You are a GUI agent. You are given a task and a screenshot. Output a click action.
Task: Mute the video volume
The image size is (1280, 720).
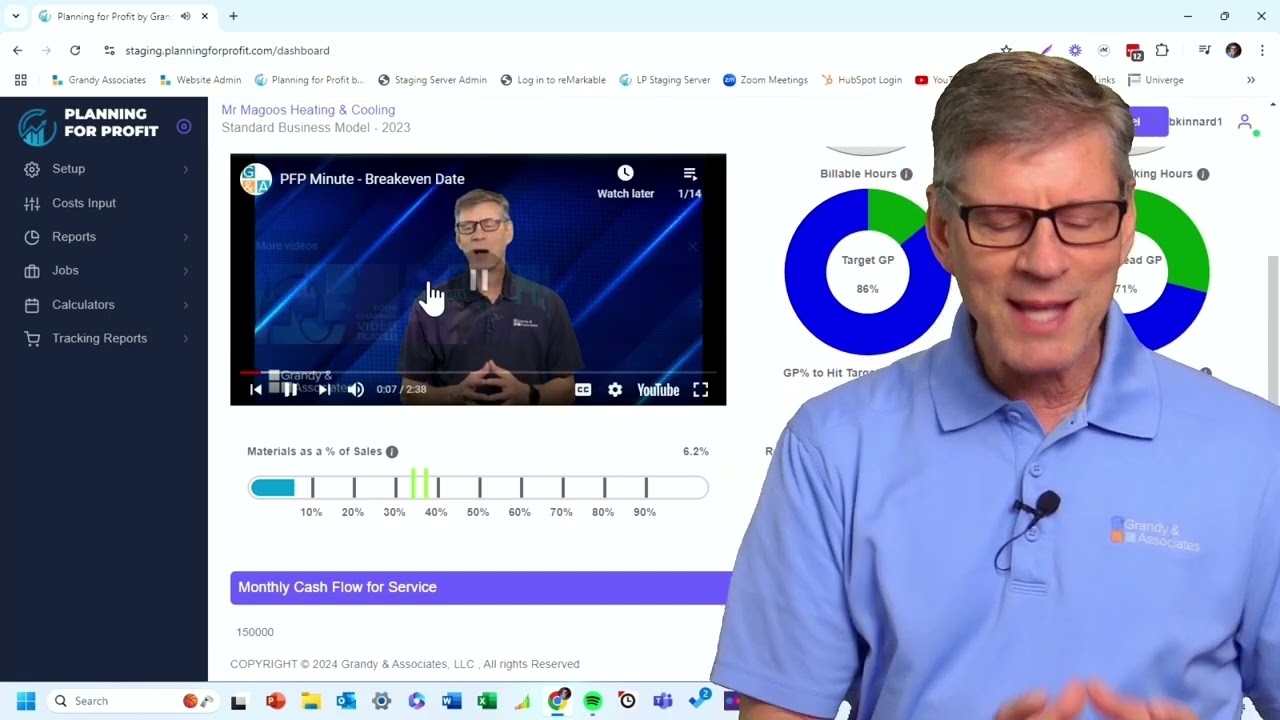click(356, 390)
